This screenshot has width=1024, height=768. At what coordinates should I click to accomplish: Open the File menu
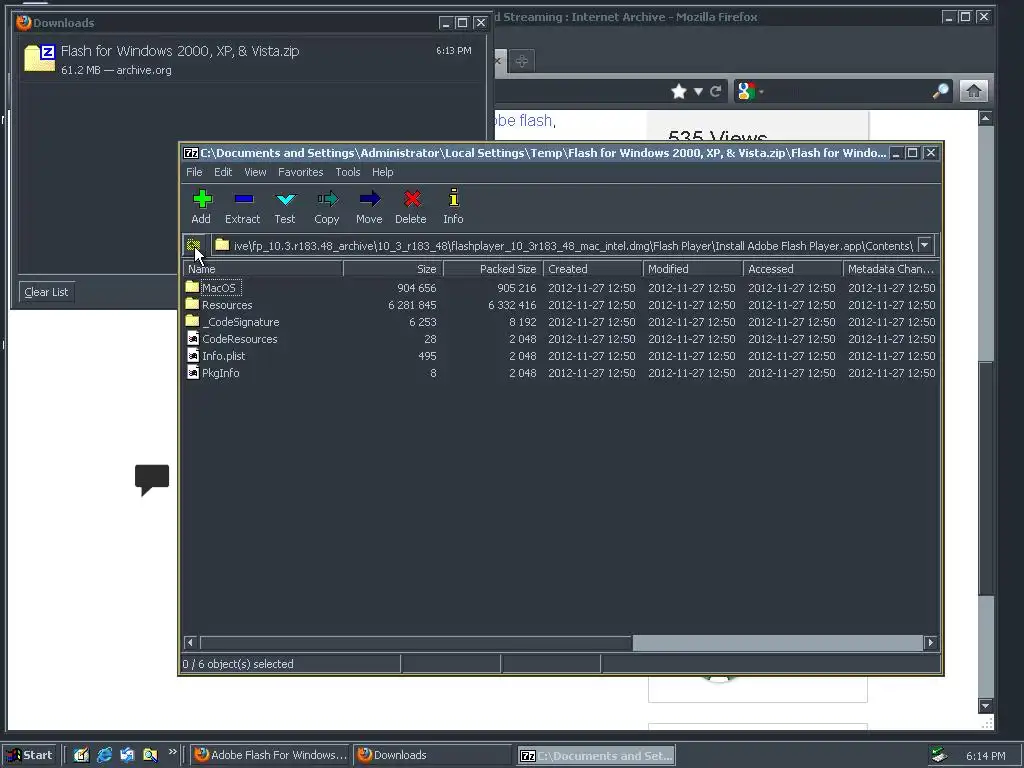pyautogui.click(x=194, y=172)
